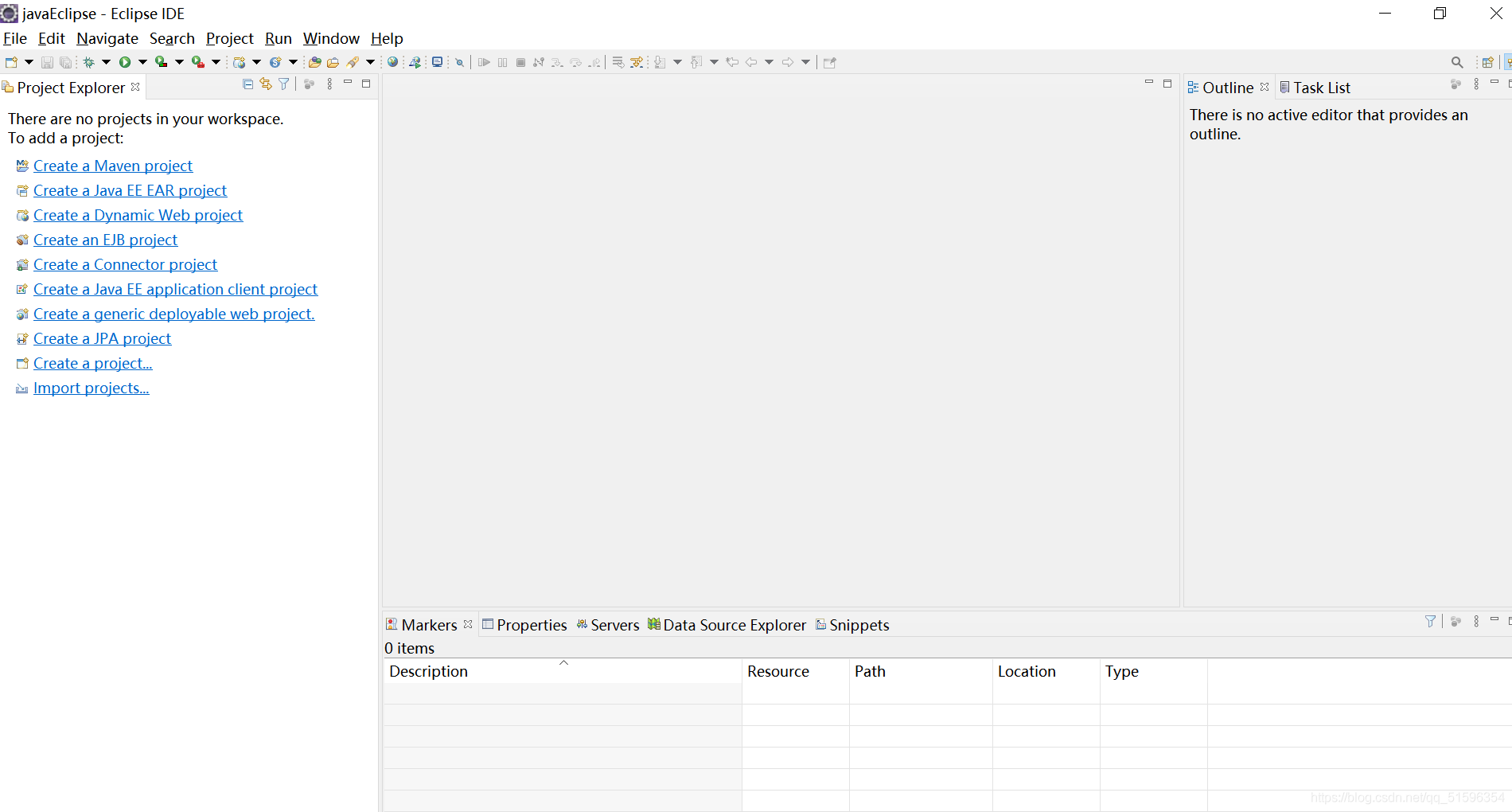
Task: Open the New wizard dropdown arrow
Action: tap(29, 62)
